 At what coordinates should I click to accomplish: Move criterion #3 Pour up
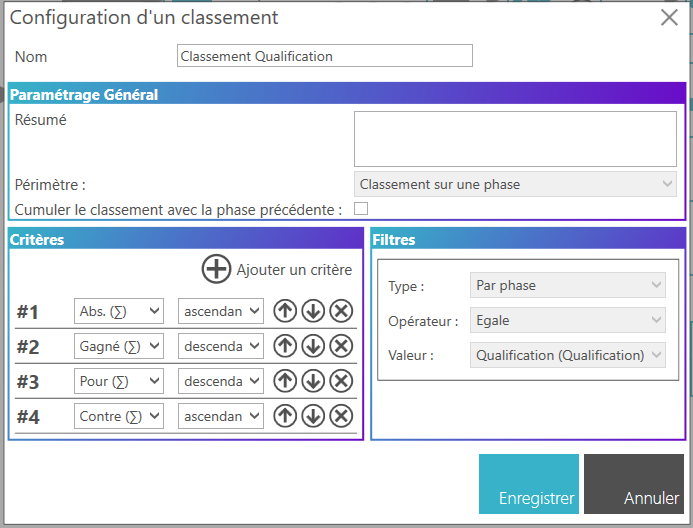(285, 381)
